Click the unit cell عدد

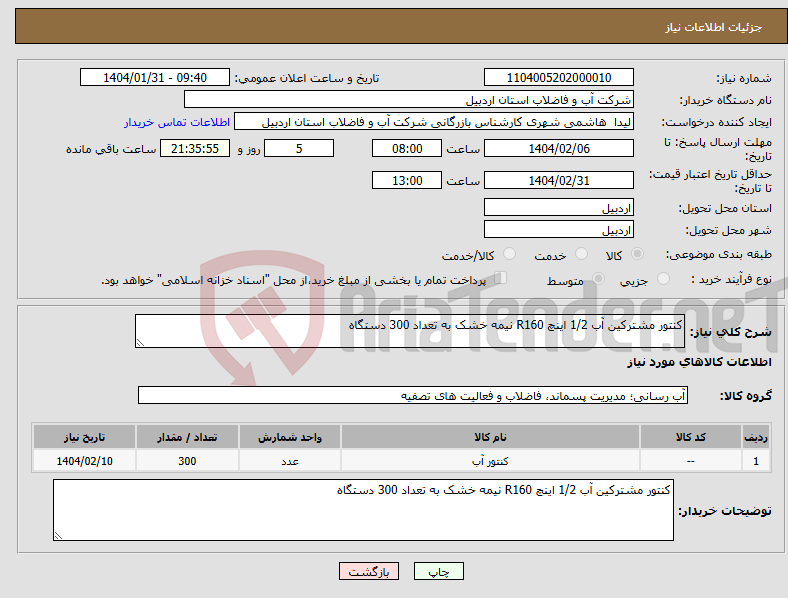coord(290,461)
